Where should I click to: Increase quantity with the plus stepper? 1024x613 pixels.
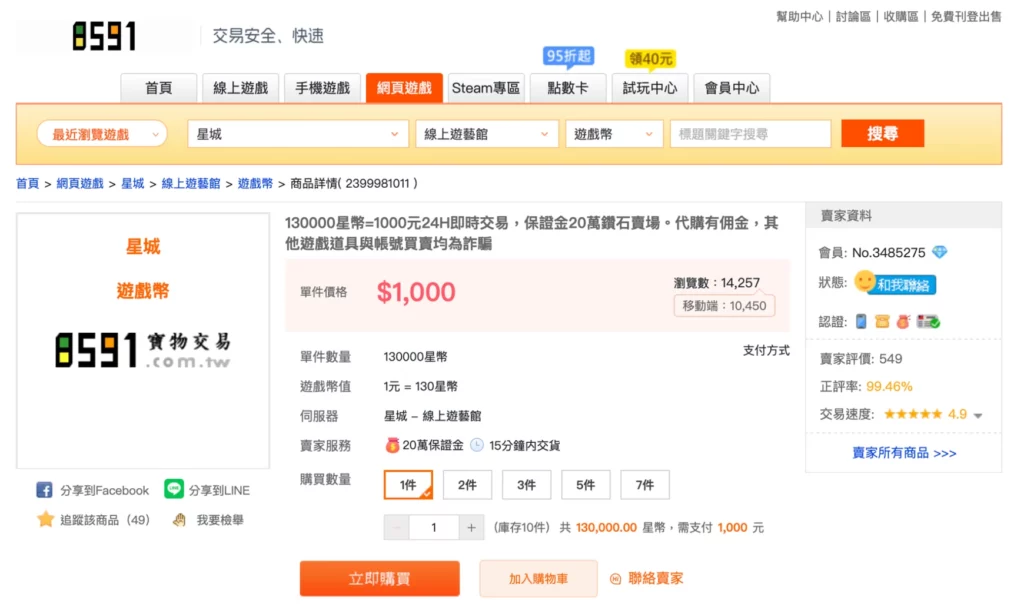471,528
